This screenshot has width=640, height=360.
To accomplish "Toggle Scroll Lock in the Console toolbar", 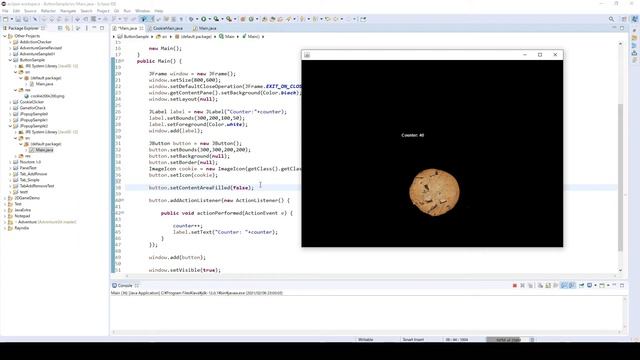I will [x=548, y=286].
